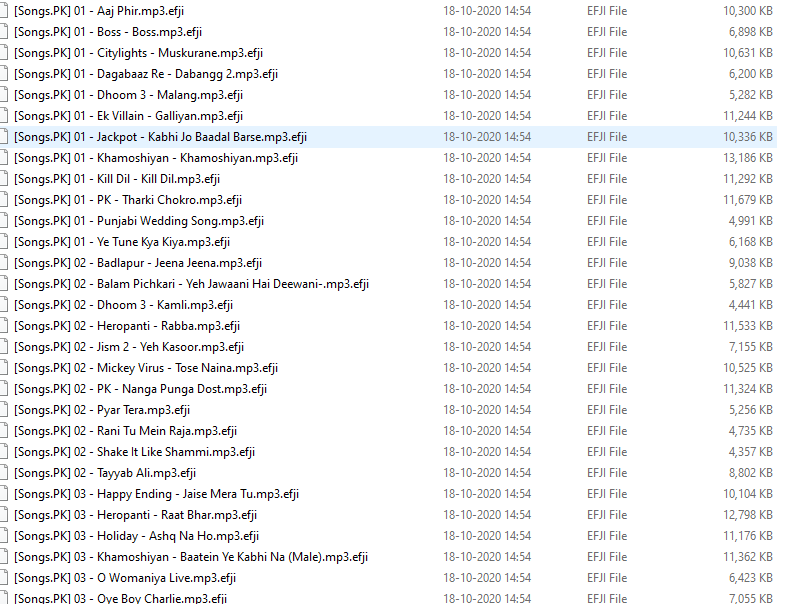Select file '02 - Heropanti - Rabba.mp3.efji'
812x616 pixels.
click(127, 326)
